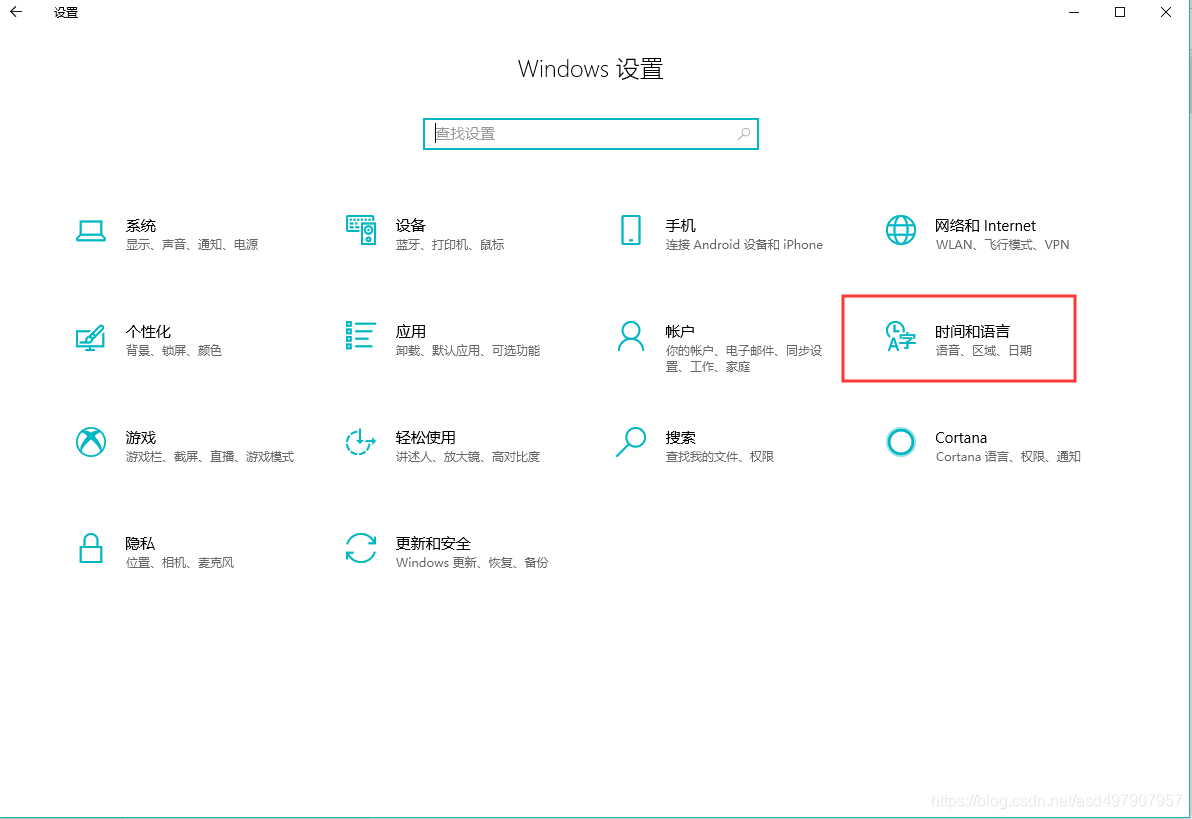Click the 系统 category title
Viewport: 1192px width, 819px height.
(x=141, y=226)
